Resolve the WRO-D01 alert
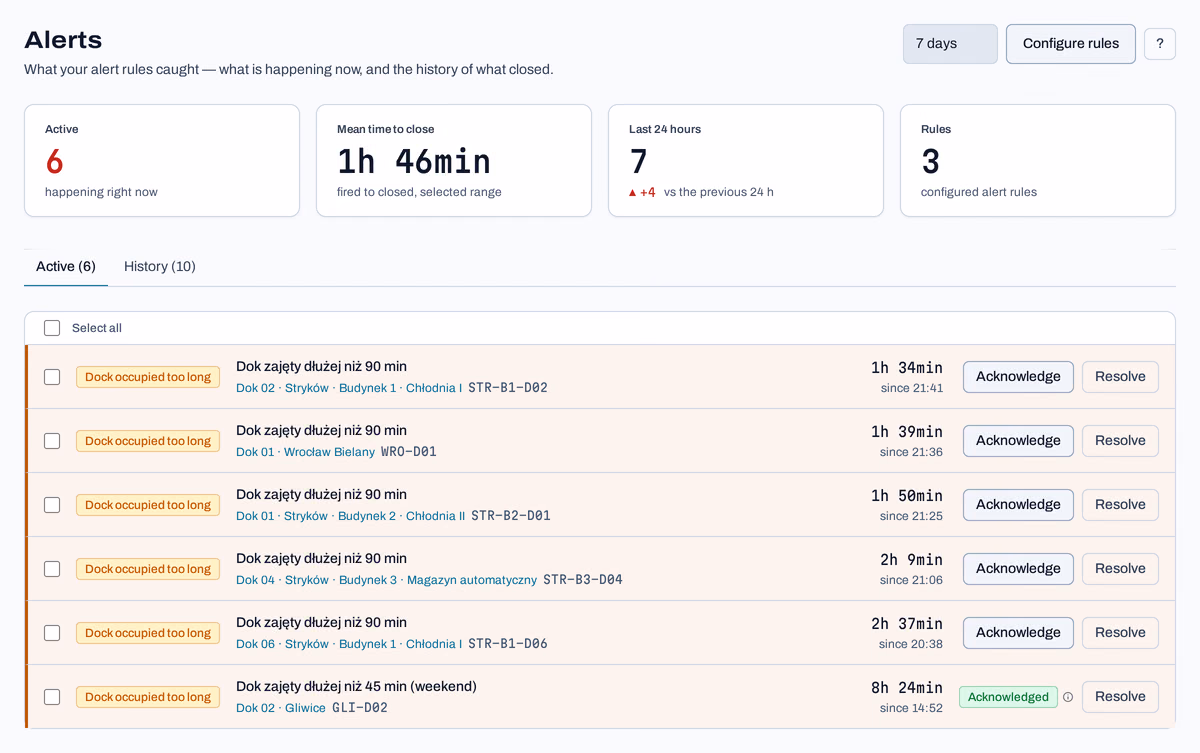Screen dimensions: 1200x753 point(1120,441)
